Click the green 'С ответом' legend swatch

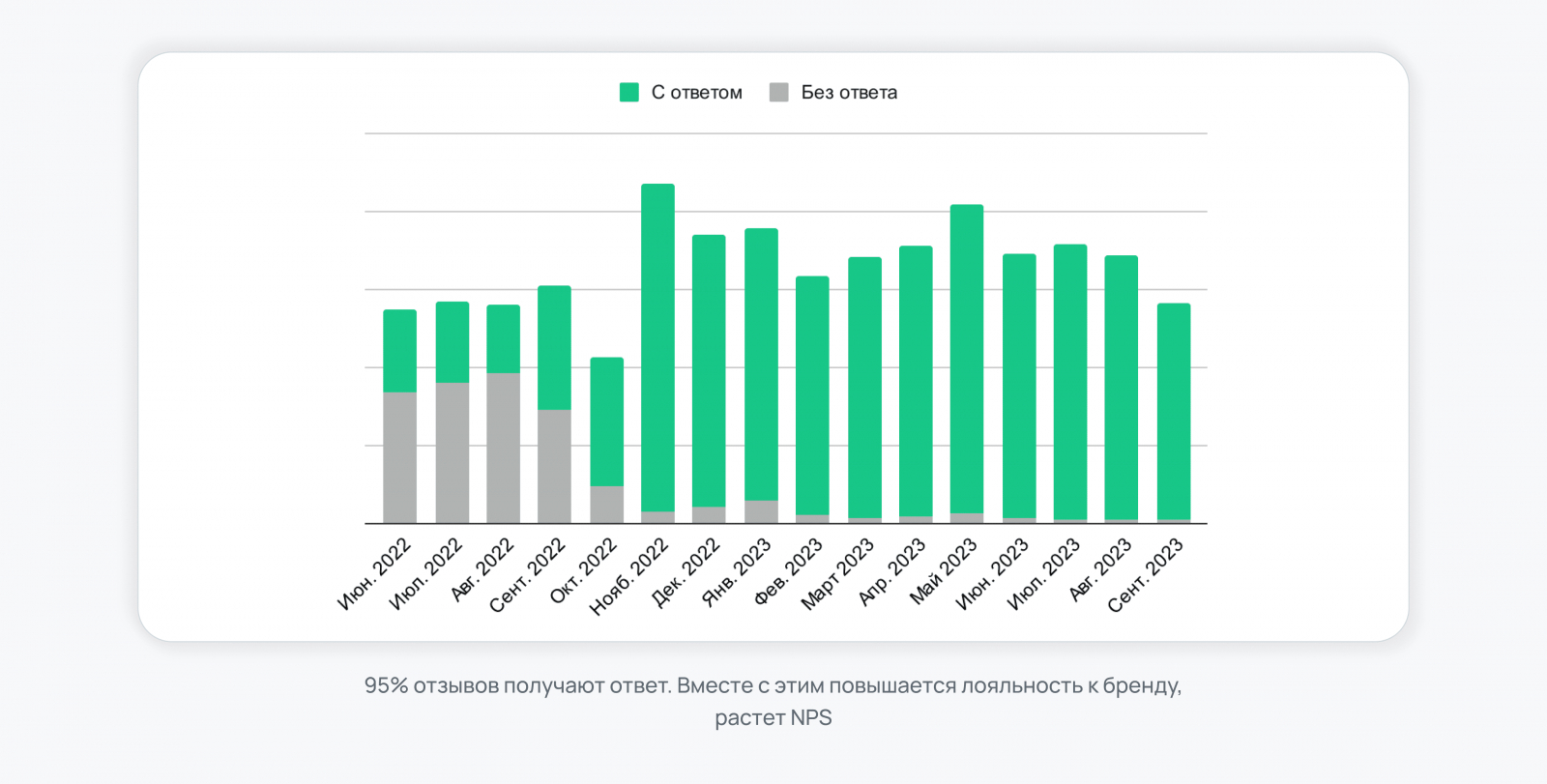click(628, 92)
